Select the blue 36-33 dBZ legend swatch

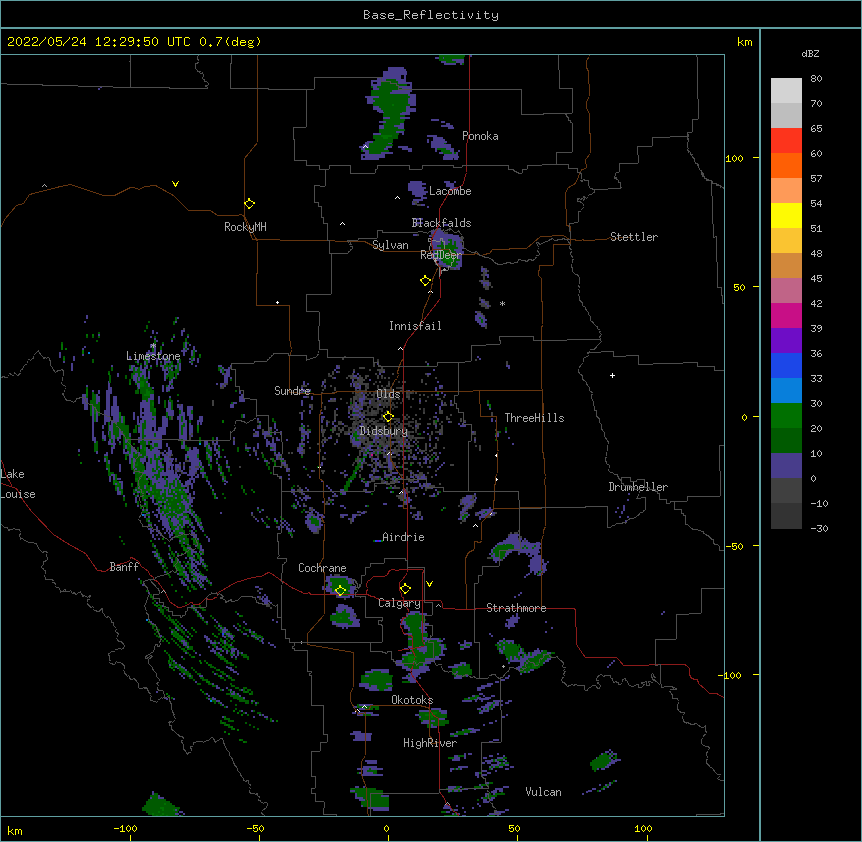point(786,365)
